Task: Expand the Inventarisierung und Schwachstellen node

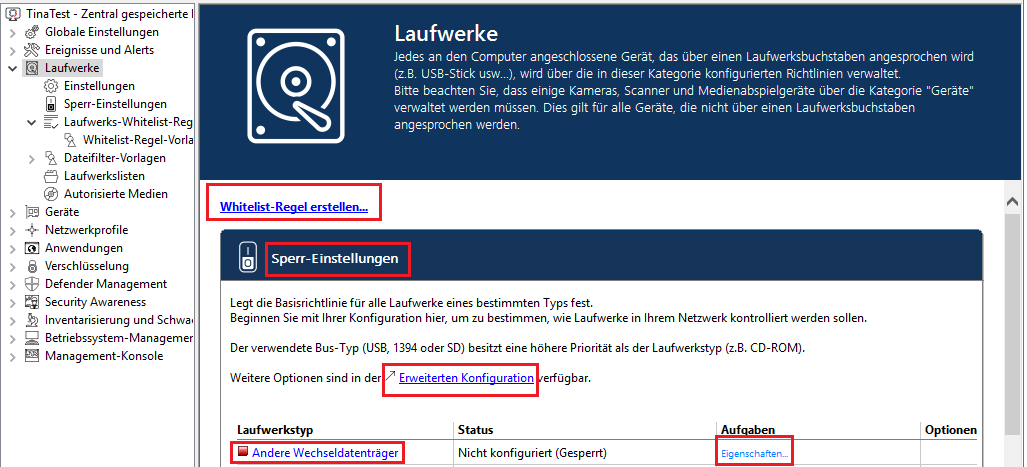Action: [13, 320]
